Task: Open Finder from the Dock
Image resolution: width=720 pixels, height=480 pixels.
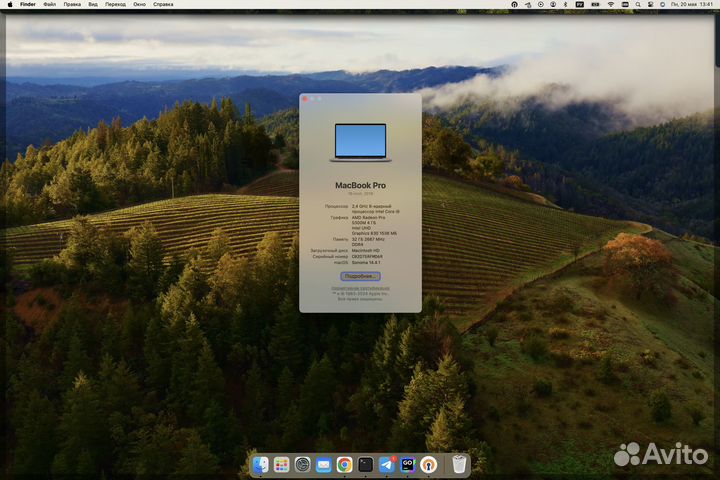Action: [x=260, y=465]
